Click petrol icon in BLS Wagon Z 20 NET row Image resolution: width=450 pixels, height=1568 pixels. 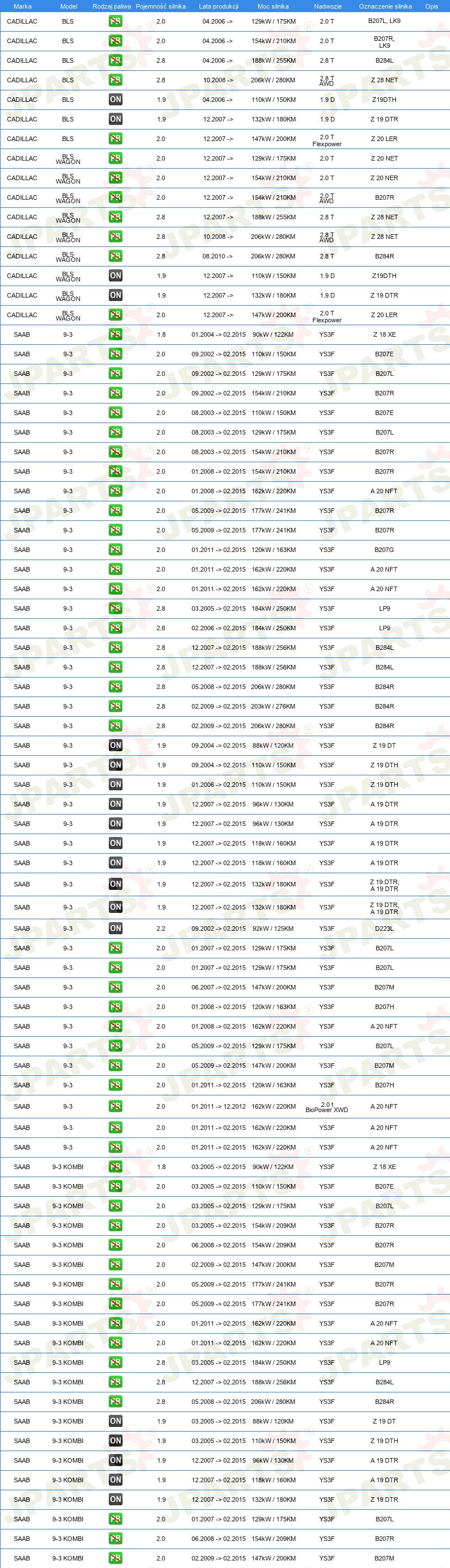[x=116, y=158]
